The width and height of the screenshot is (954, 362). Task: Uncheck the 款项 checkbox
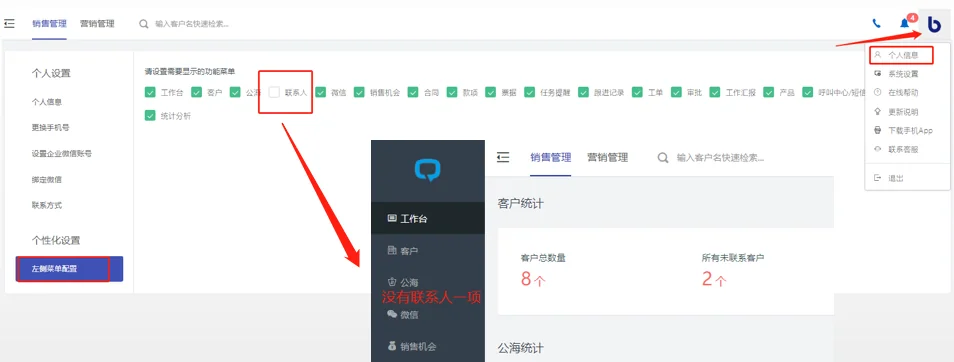(452, 92)
